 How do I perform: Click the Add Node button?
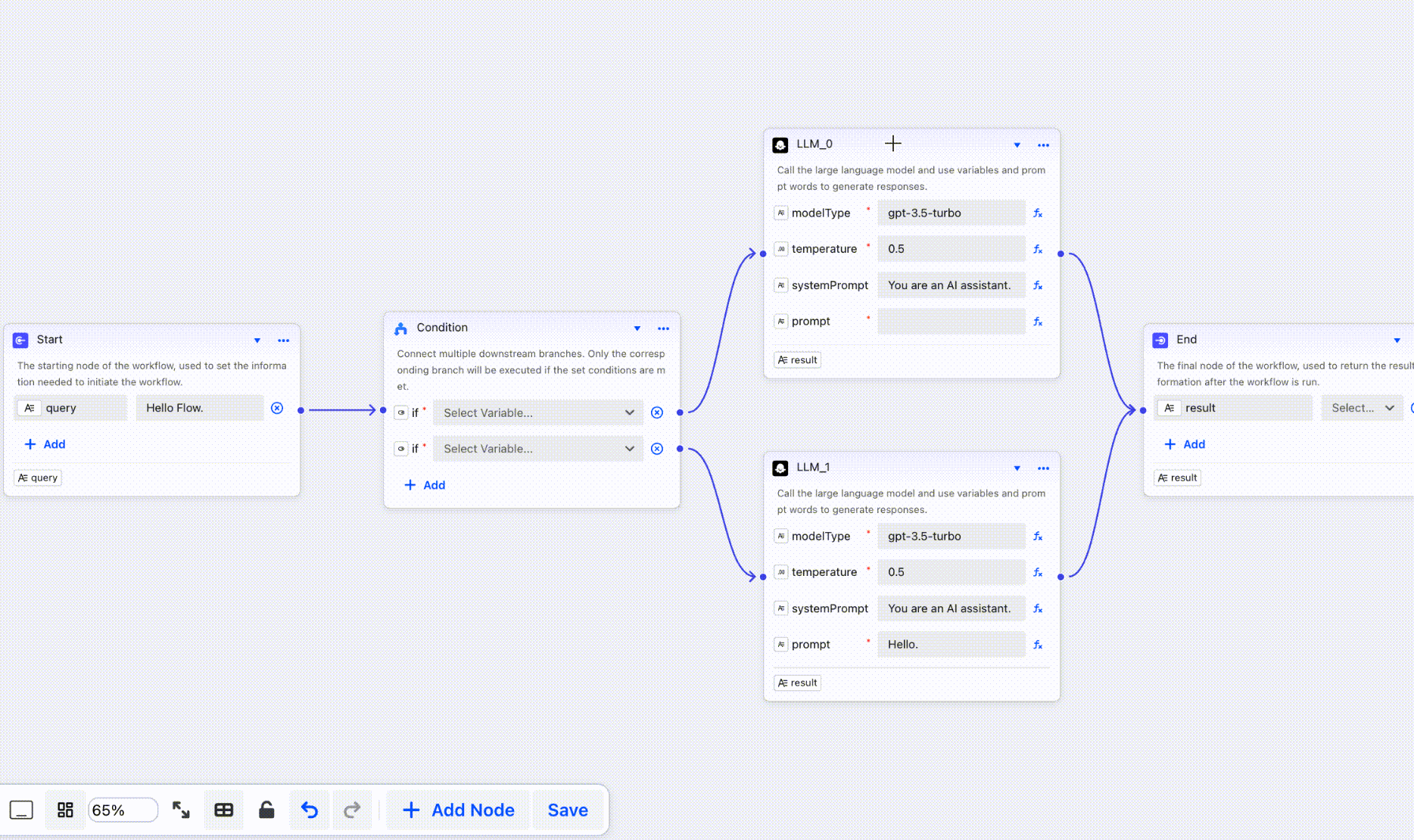459,810
